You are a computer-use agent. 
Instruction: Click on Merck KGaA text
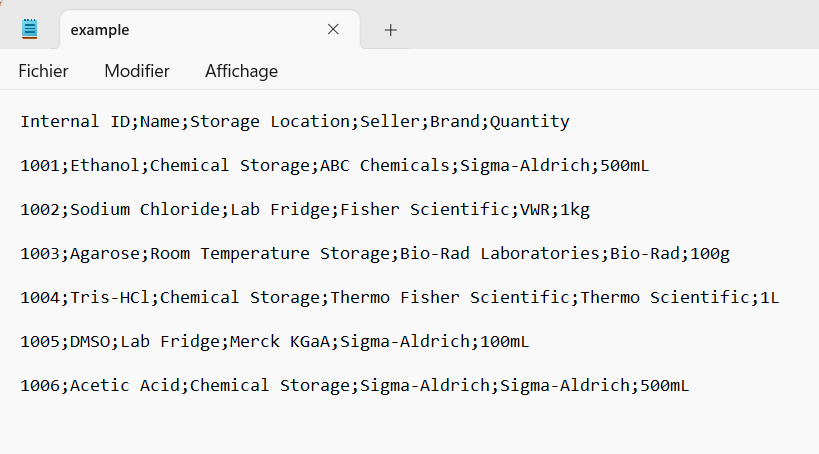(279, 341)
